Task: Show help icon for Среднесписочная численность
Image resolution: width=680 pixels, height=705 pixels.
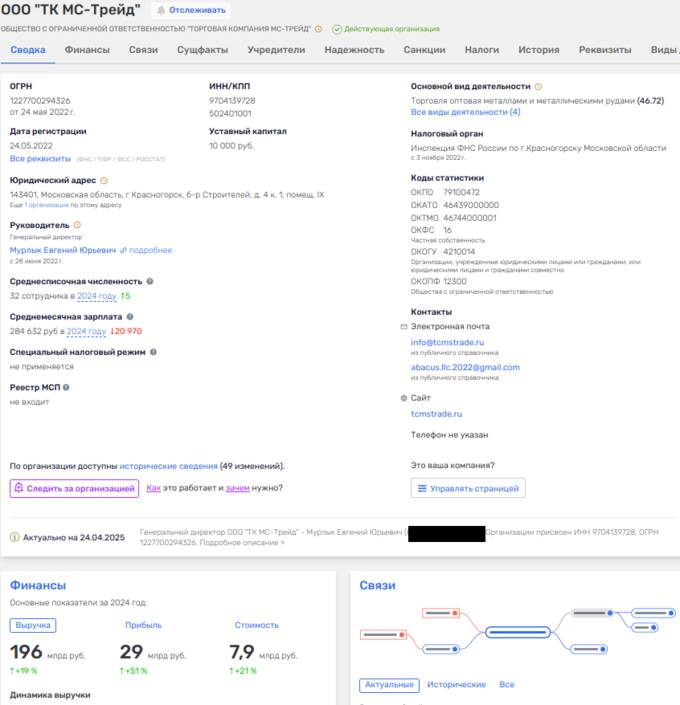Action: pyautogui.click(x=150, y=281)
